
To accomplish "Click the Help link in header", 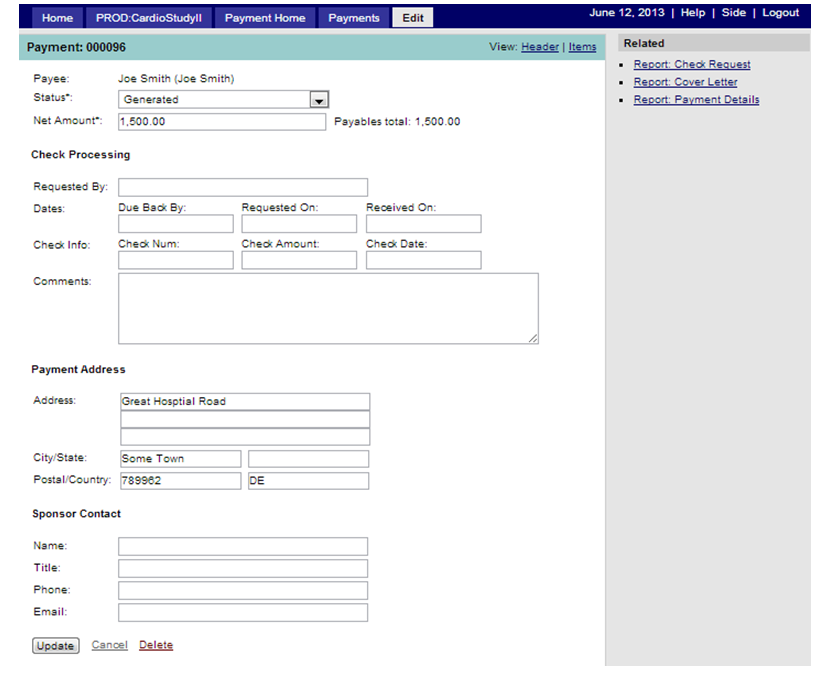I will [693, 13].
